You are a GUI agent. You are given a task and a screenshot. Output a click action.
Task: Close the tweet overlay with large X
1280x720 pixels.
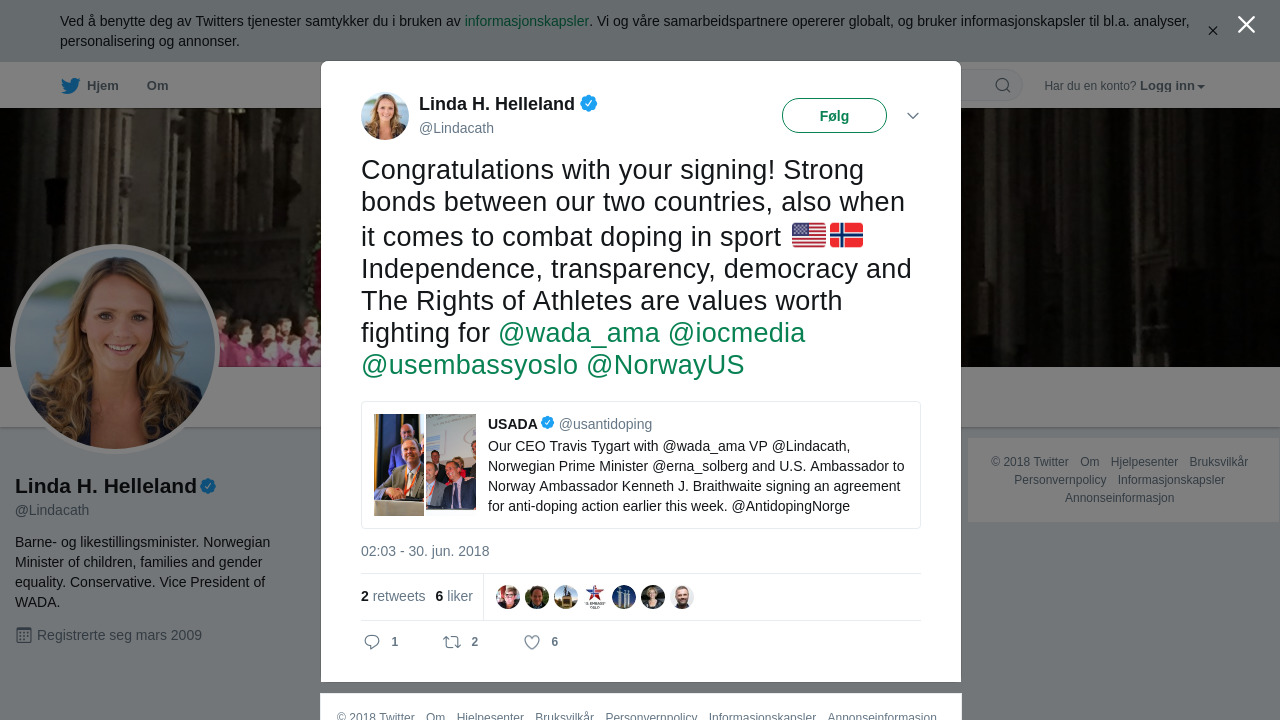(x=1246, y=25)
